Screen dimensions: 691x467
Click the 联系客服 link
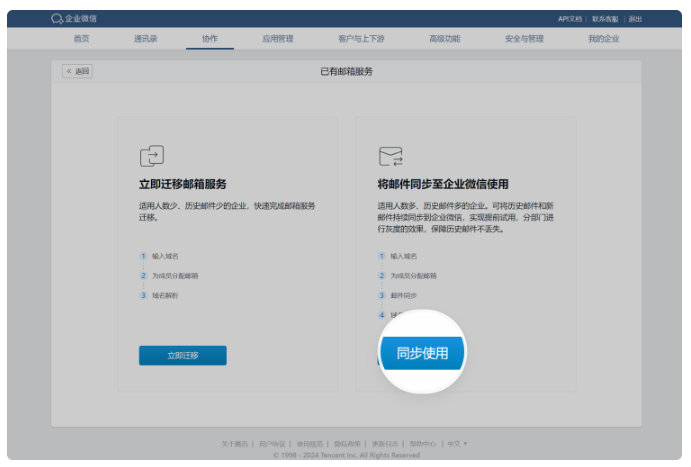point(606,19)
